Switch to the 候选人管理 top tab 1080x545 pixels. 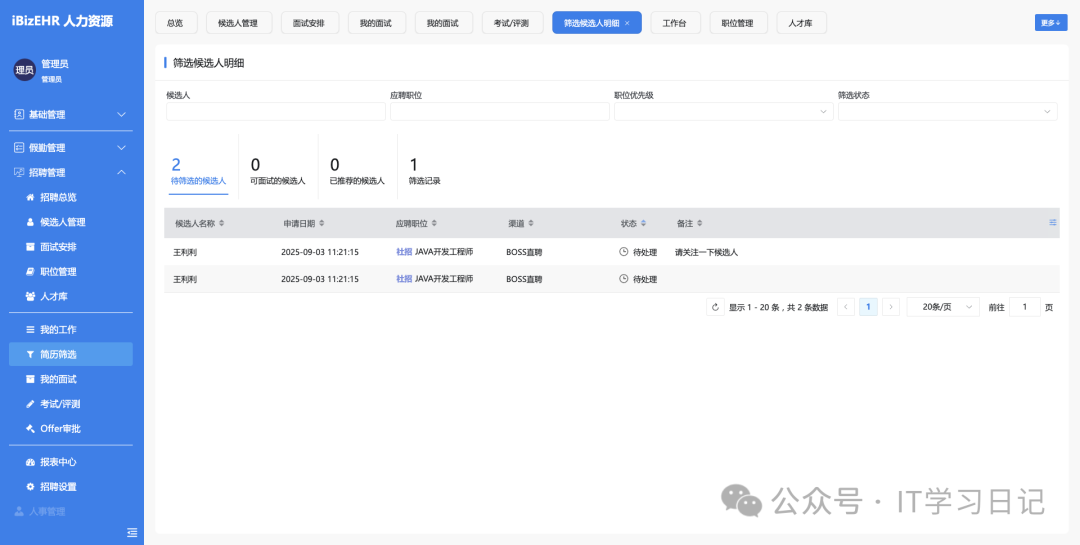coord(238,23)
